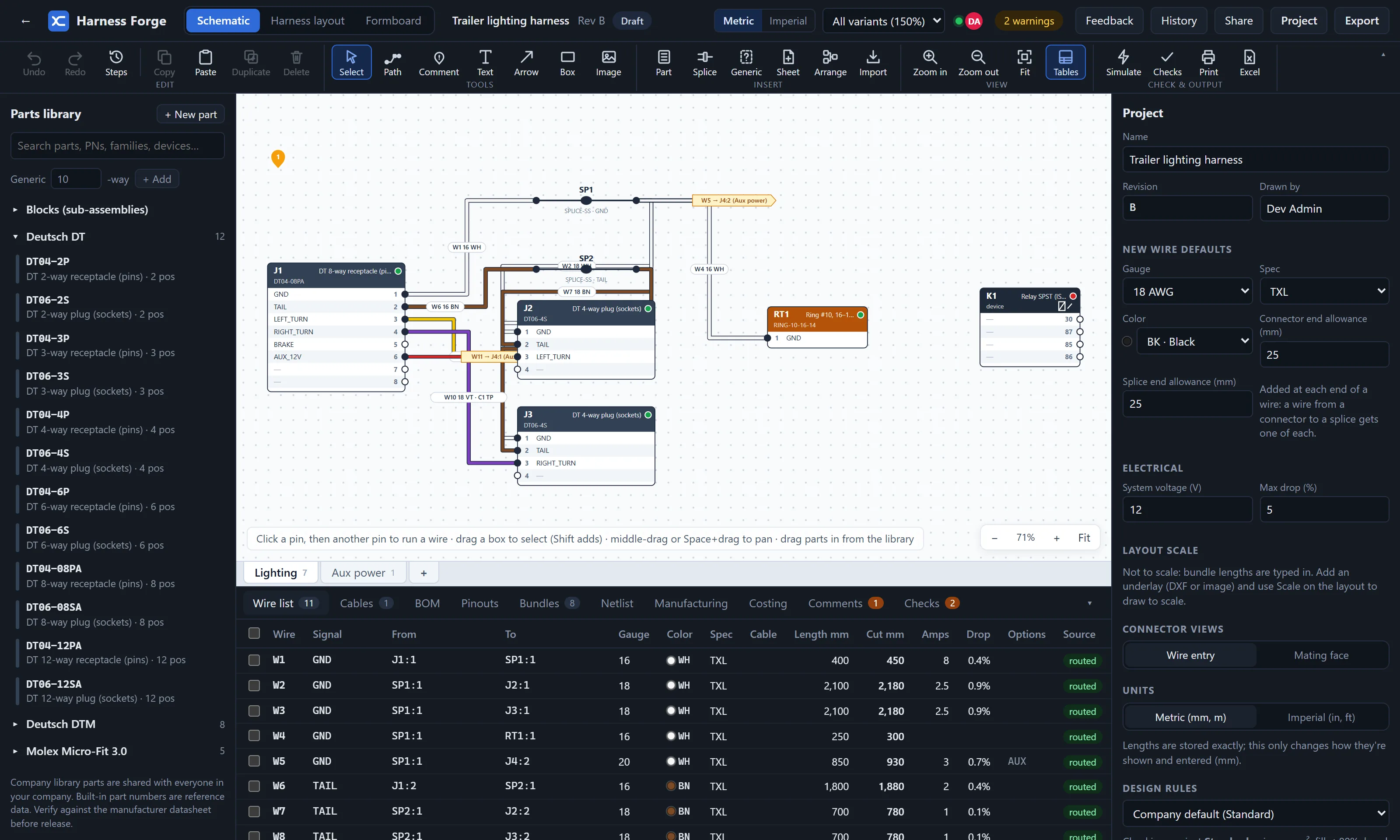This screenshot has height=840, width=1400.
Task: Click the Fit button beside 71% zoom
Action: point(1084,538)
